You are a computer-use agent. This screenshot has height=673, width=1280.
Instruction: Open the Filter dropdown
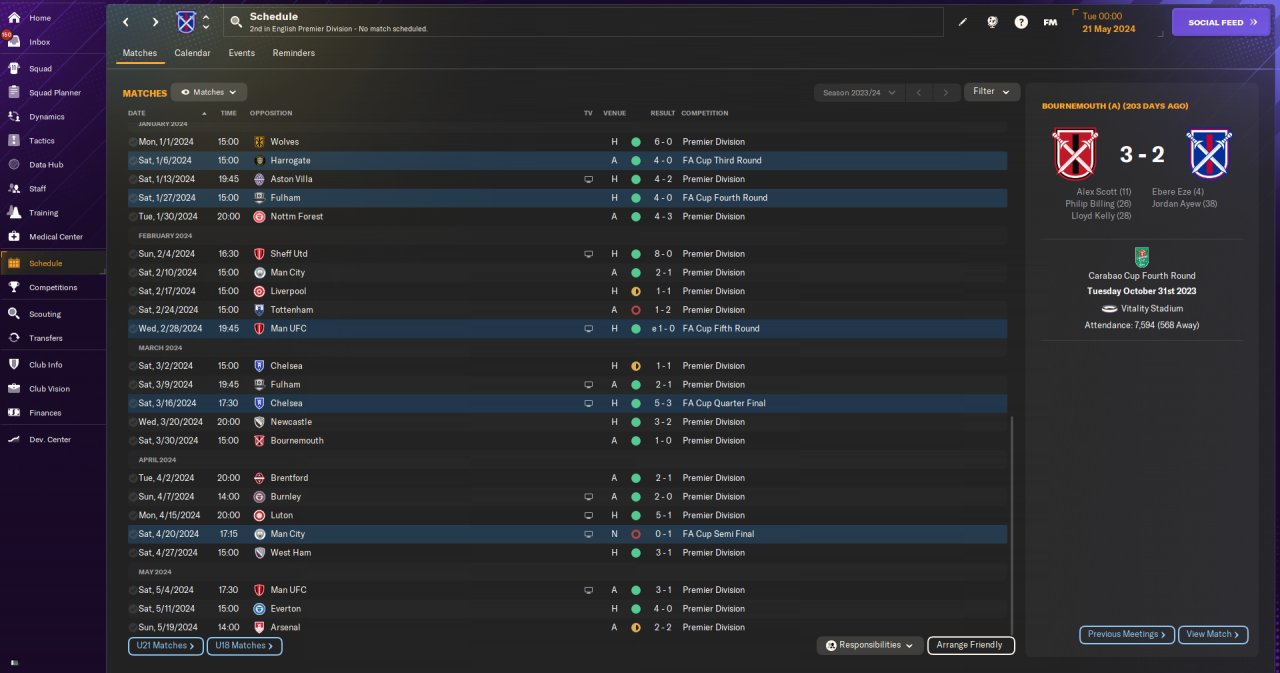click(992, 92)
